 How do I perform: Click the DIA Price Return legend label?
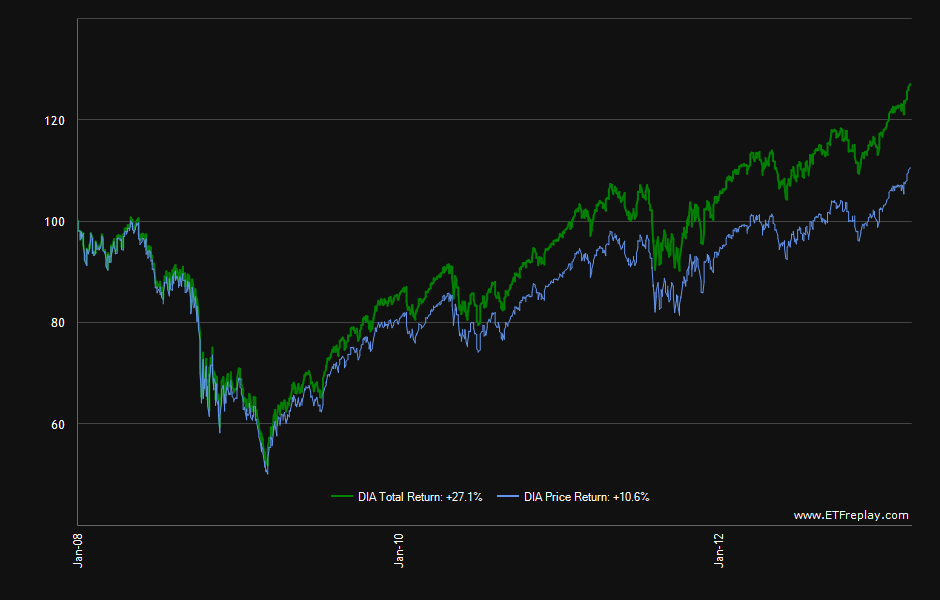[586, 497]
